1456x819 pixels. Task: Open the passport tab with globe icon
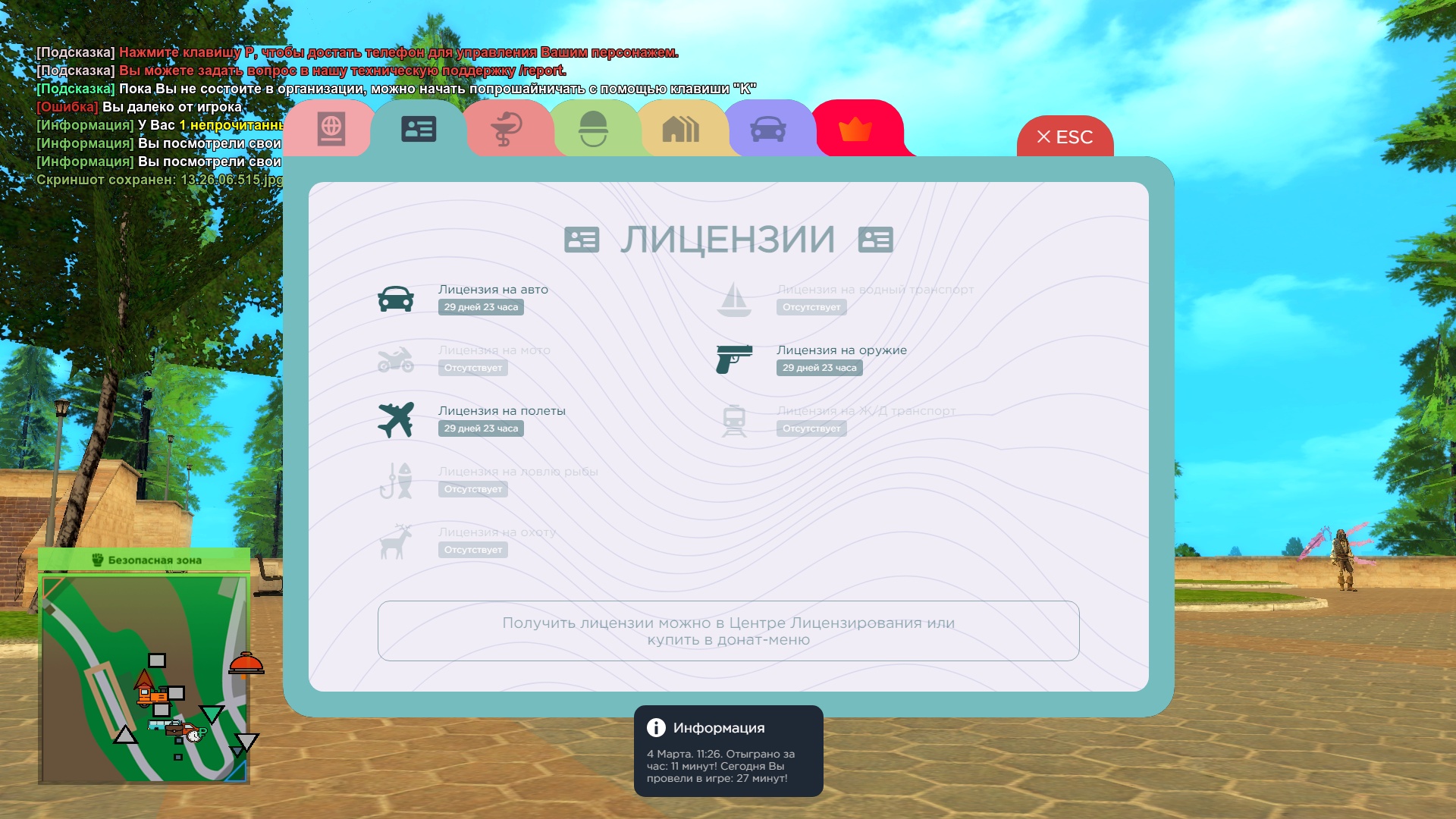tap(331, 129)
